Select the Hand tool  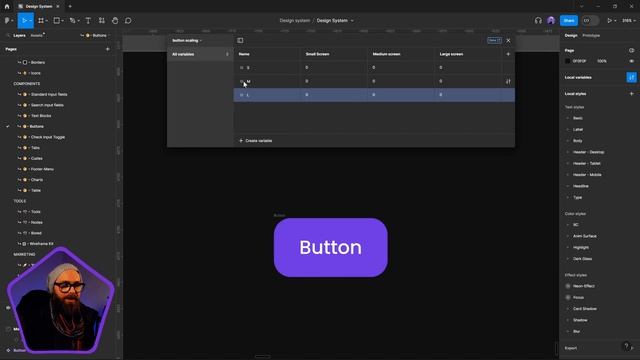pyautogui.click(x=115, y=20)
